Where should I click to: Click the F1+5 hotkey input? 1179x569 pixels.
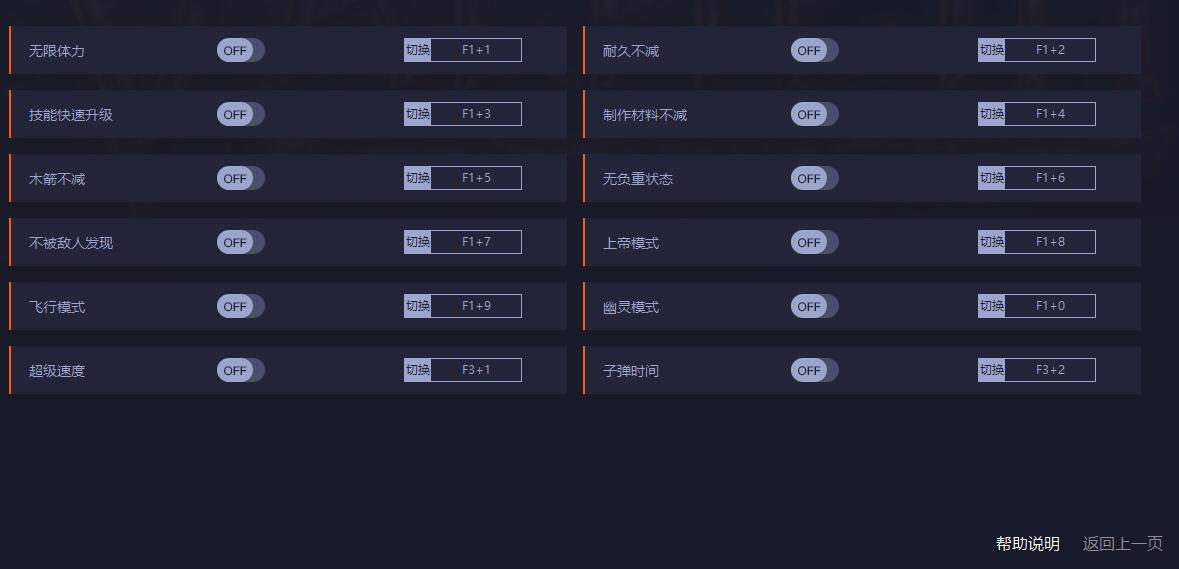(476, 178)
